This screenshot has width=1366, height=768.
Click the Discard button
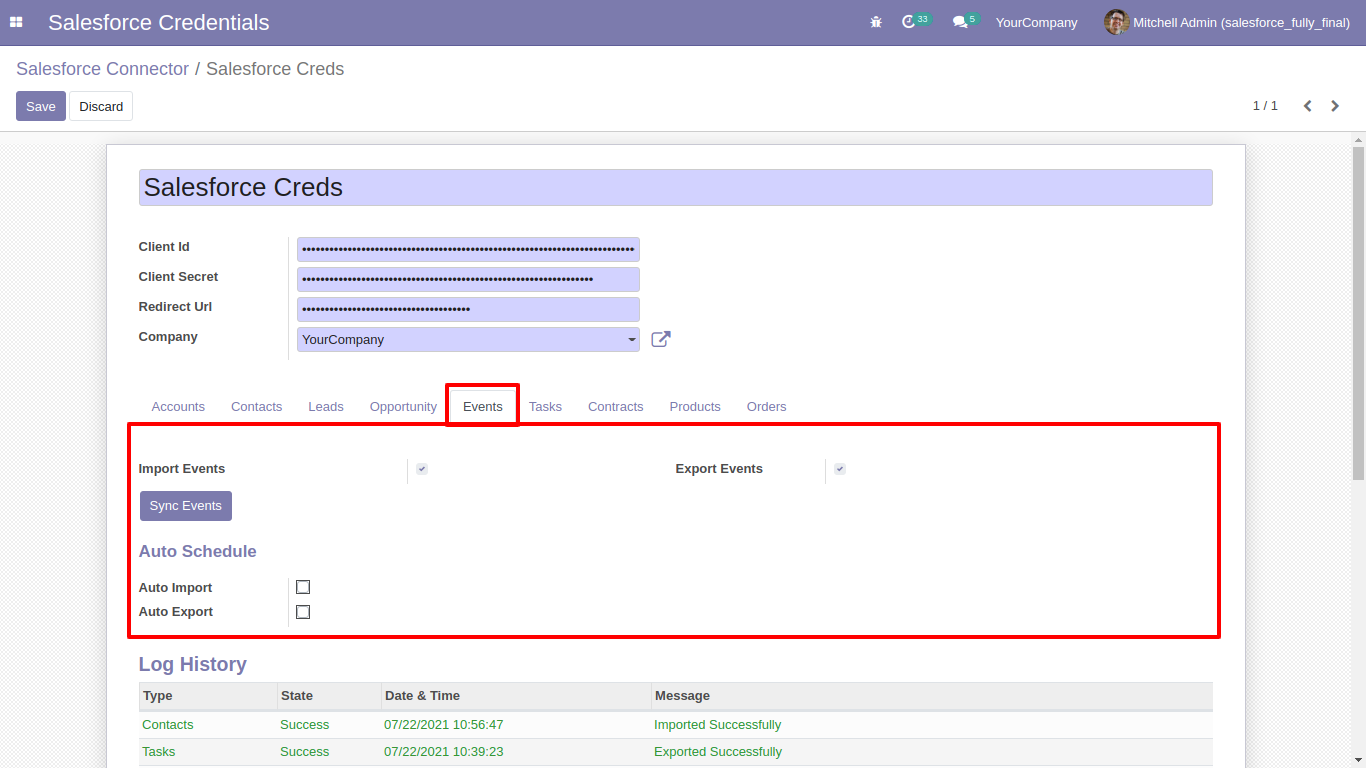tap(101, 106)
